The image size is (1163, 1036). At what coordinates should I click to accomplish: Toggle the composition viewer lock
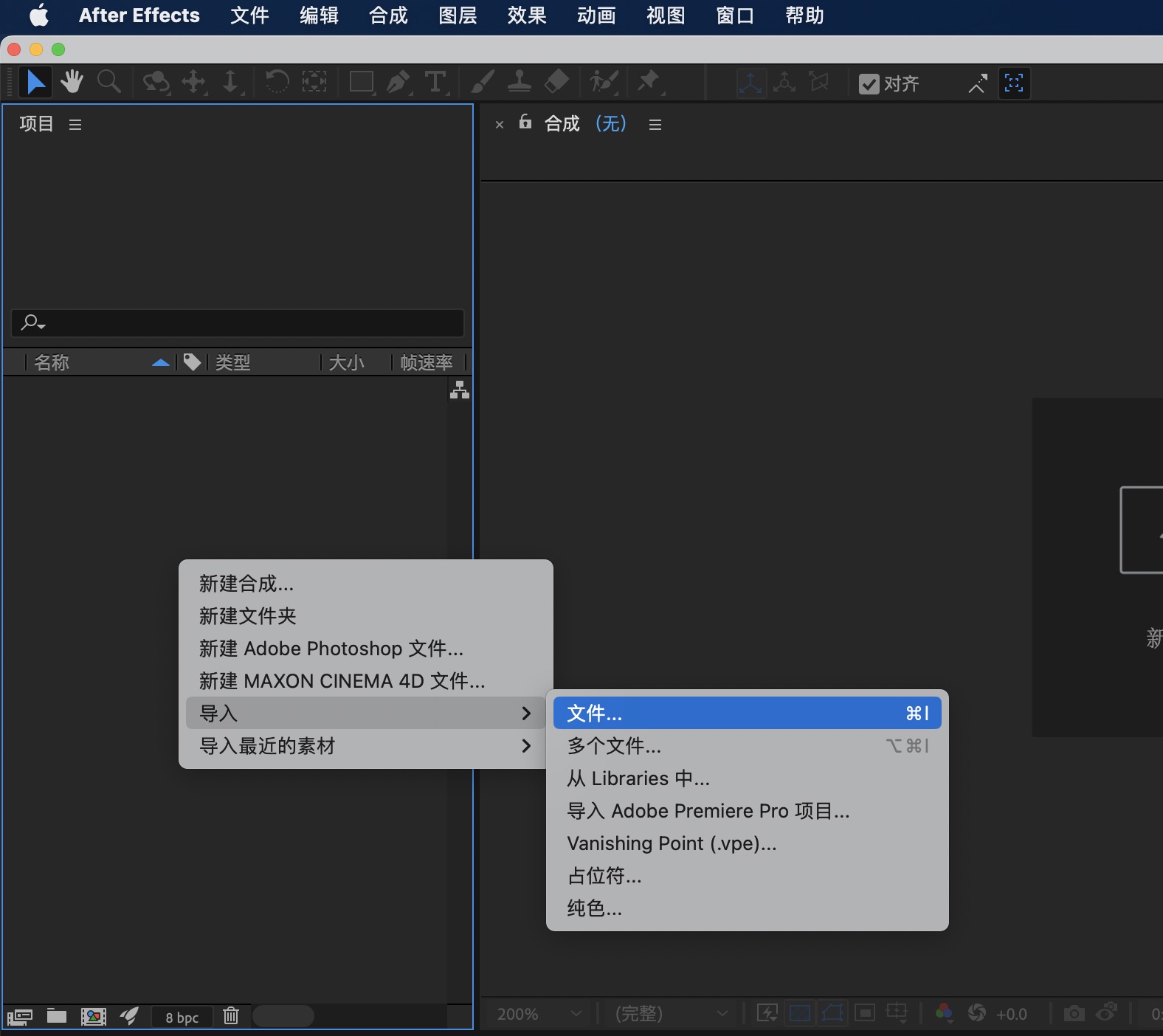tap(525, 122)
